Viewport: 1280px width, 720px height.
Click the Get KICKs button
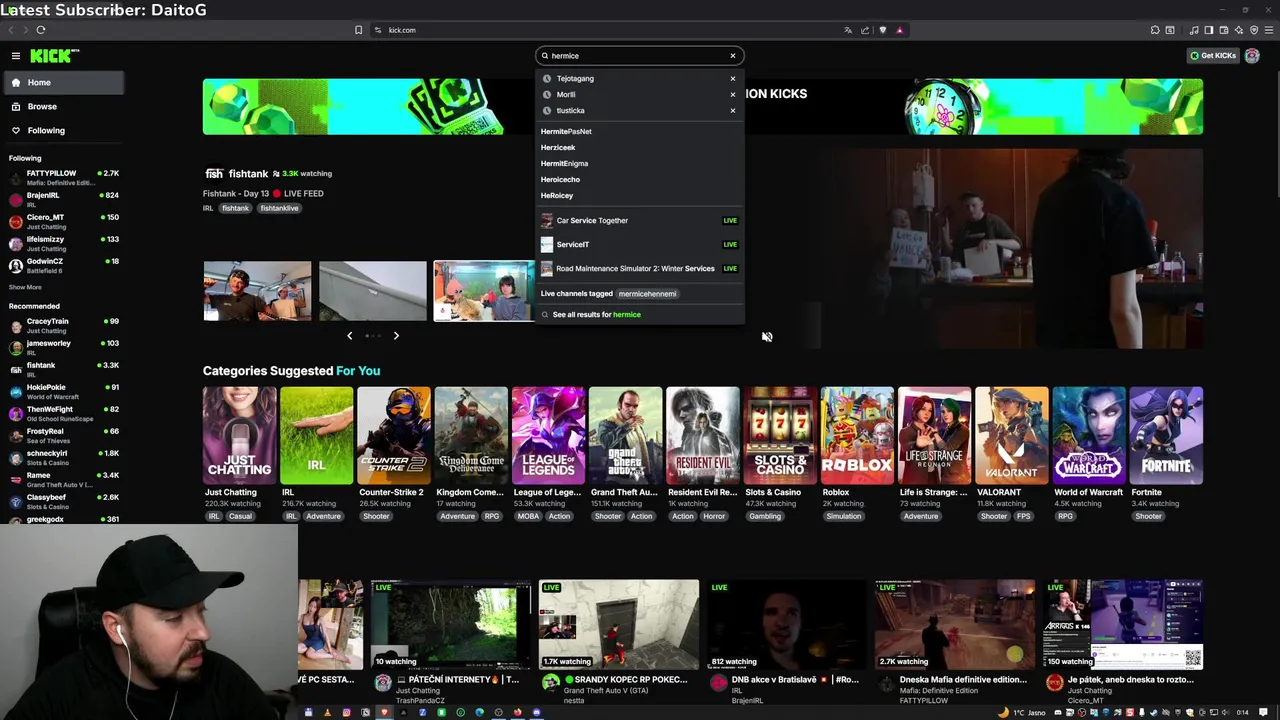coord(1212,56)
